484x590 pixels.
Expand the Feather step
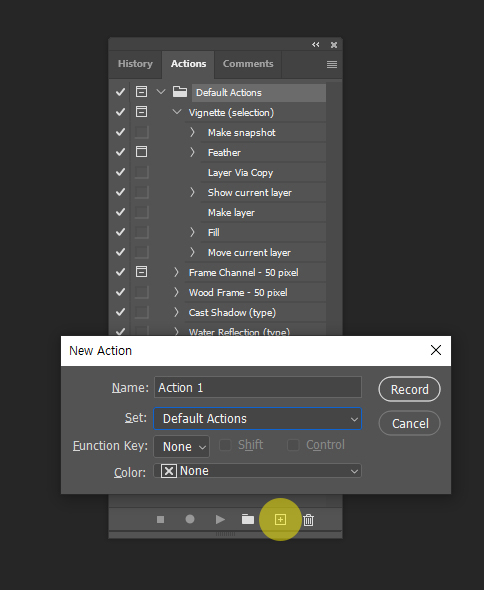[192, 152]
